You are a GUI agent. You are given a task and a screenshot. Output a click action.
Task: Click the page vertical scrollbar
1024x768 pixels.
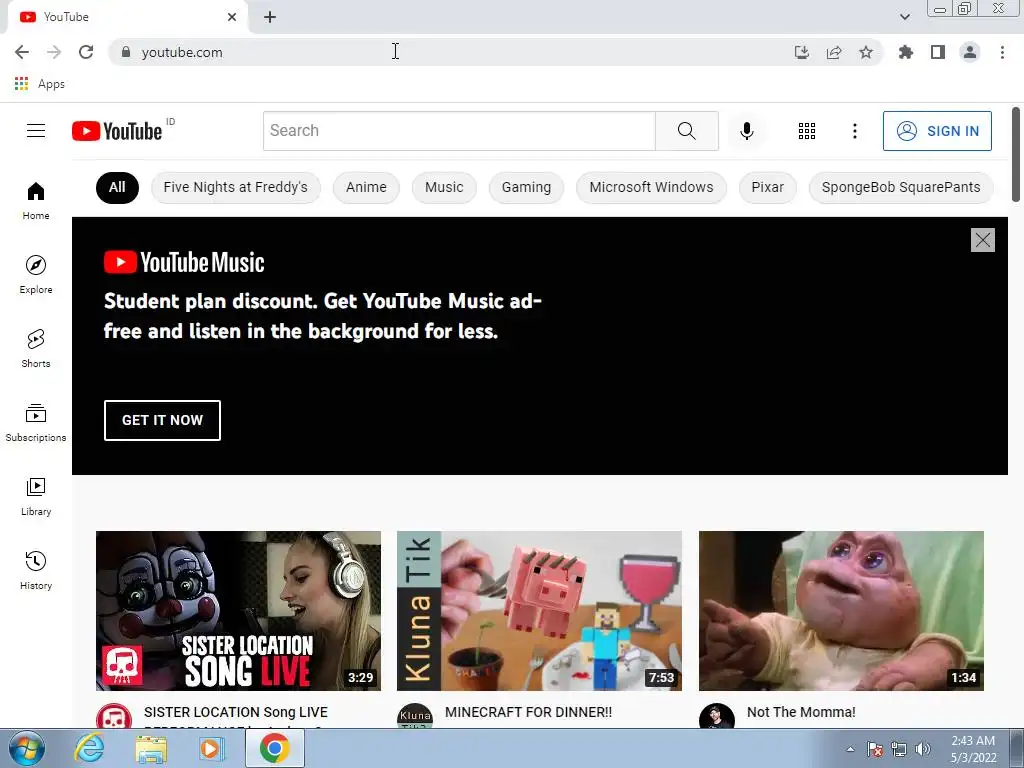(x=1016, y=155)
